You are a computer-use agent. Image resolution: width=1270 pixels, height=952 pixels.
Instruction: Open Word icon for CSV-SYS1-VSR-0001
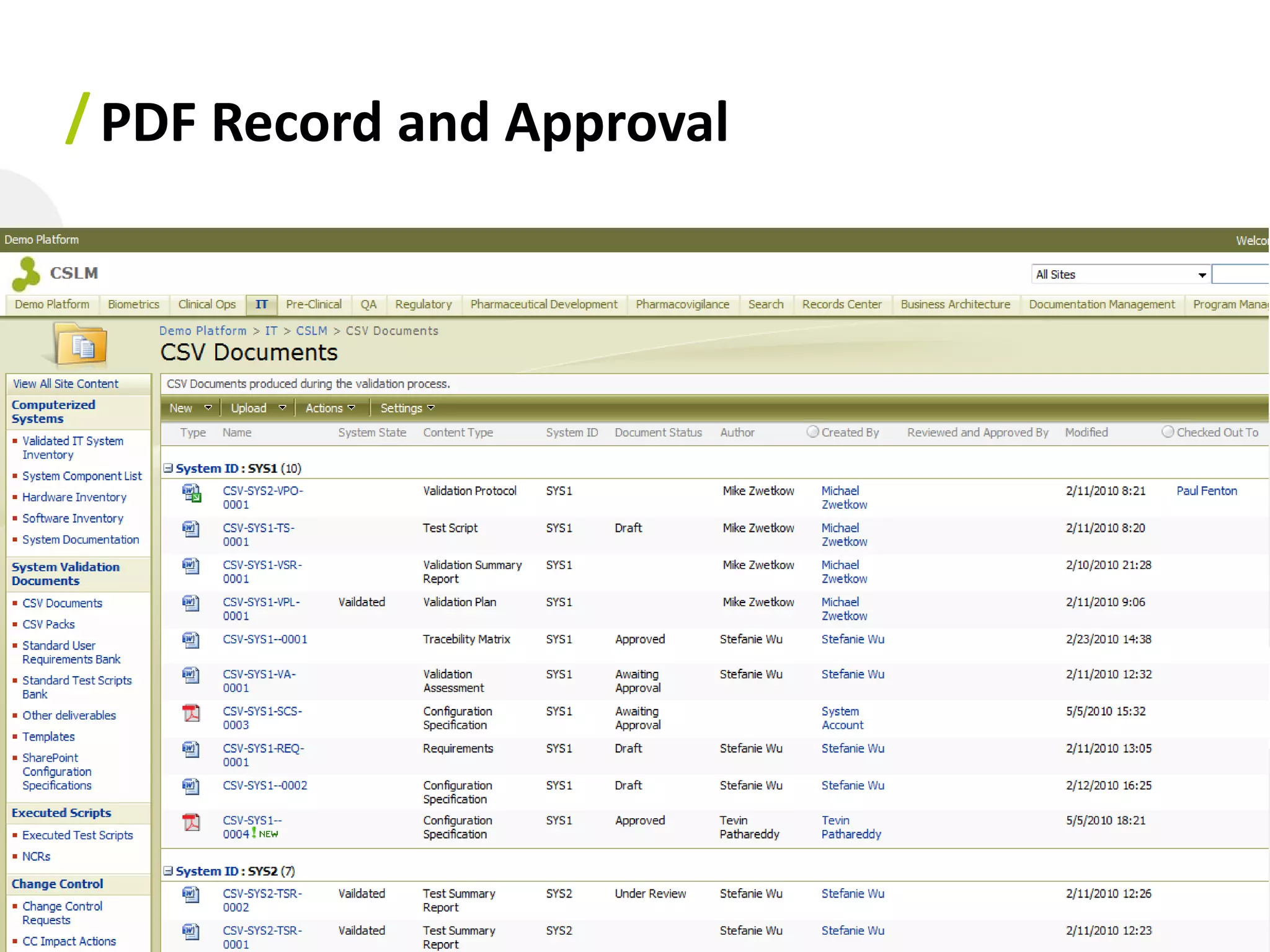tap(191, 566)
